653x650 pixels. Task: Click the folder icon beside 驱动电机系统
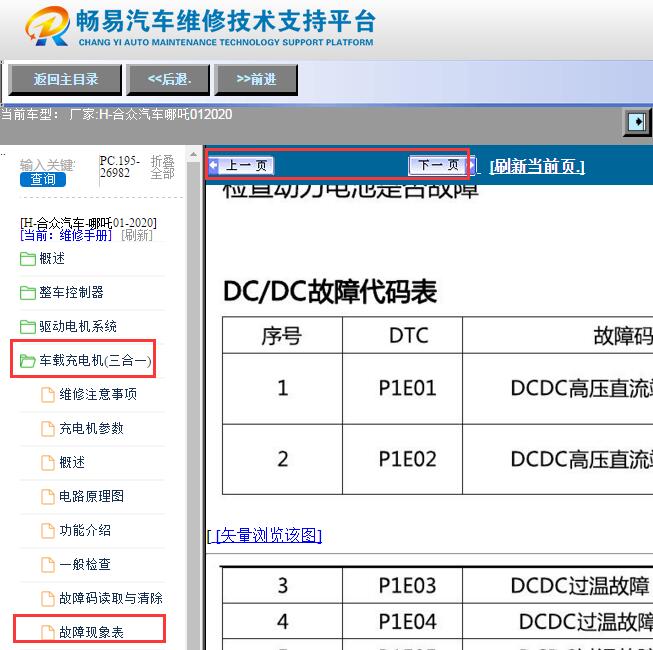click(x=27, y=327)
